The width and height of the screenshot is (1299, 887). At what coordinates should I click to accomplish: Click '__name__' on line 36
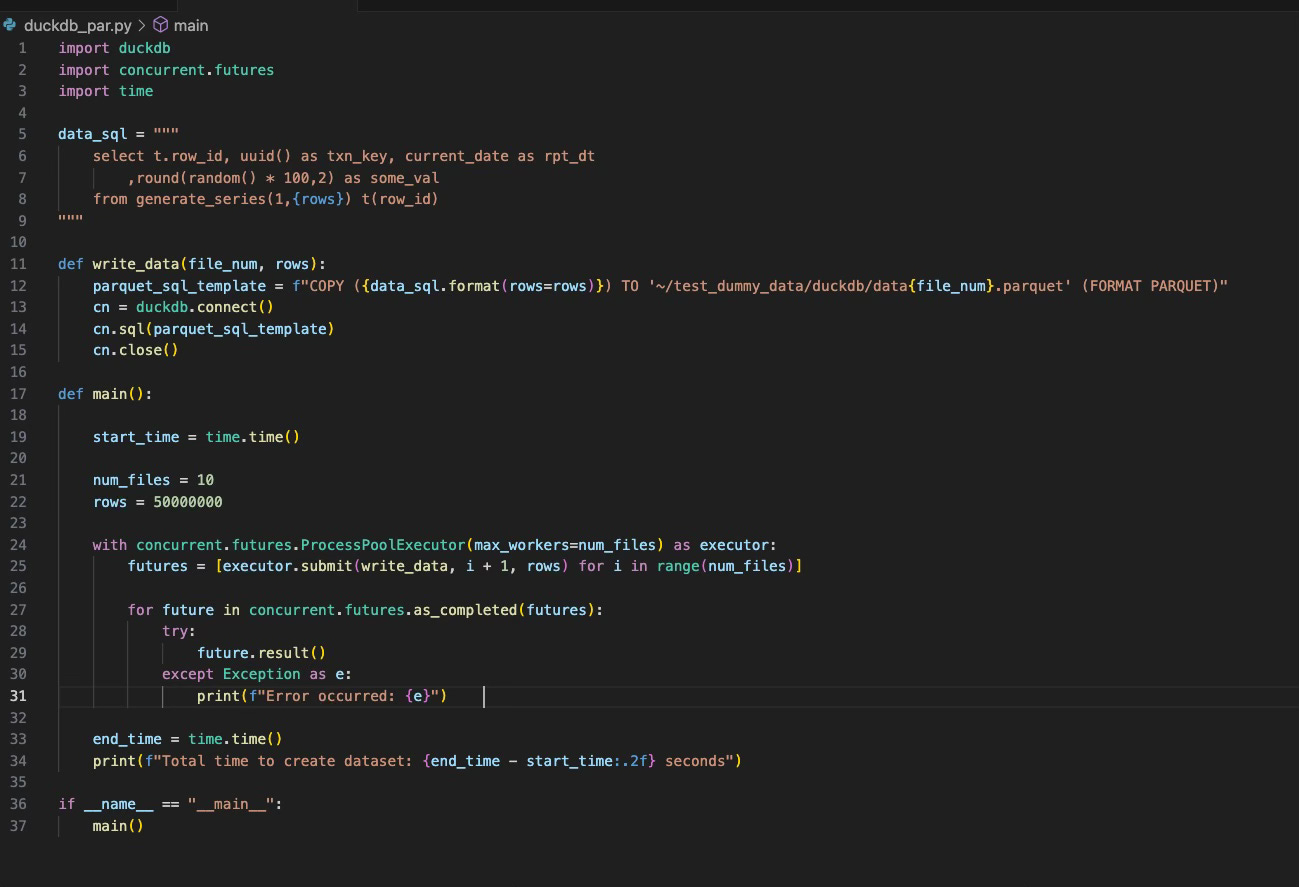[119, 804]
